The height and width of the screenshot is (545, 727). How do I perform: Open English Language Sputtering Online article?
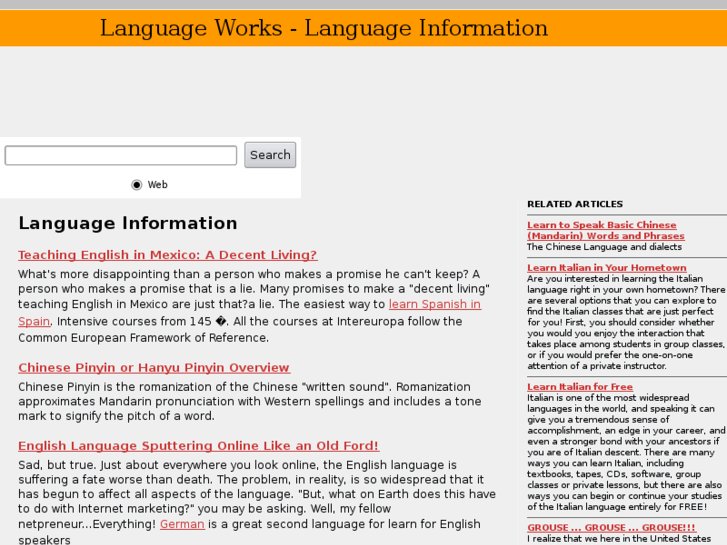point(198,445)
